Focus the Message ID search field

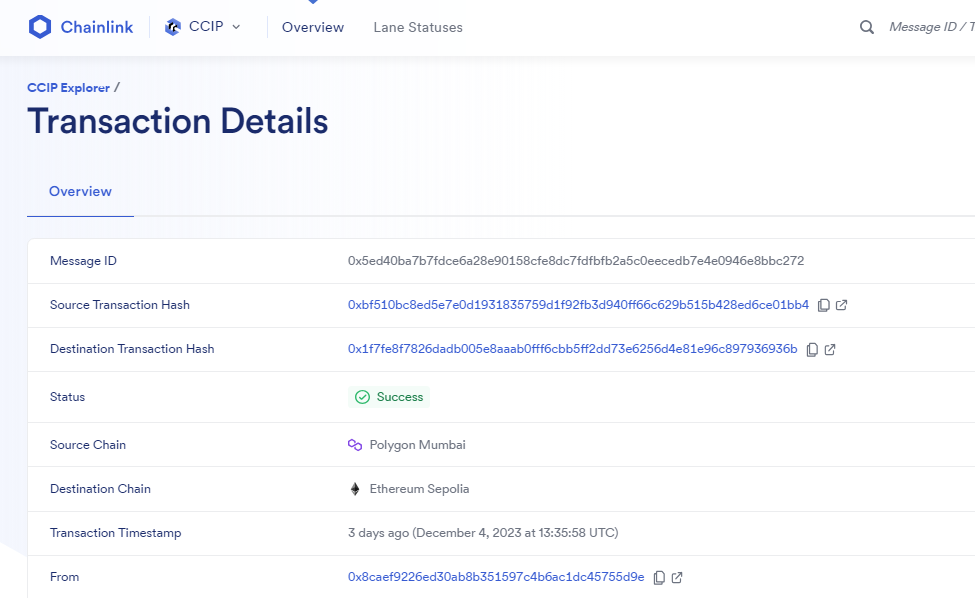pos(931,27)
